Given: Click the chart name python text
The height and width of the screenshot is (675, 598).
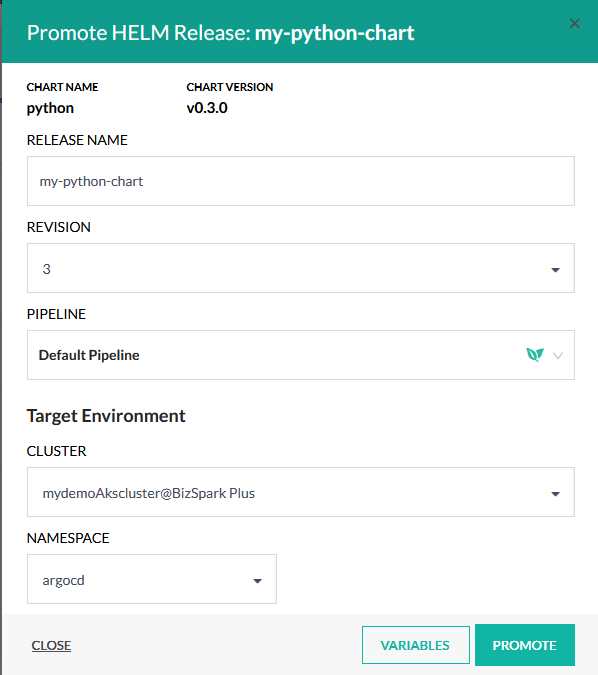Looking at the screenshot, I should click(50, 108).
